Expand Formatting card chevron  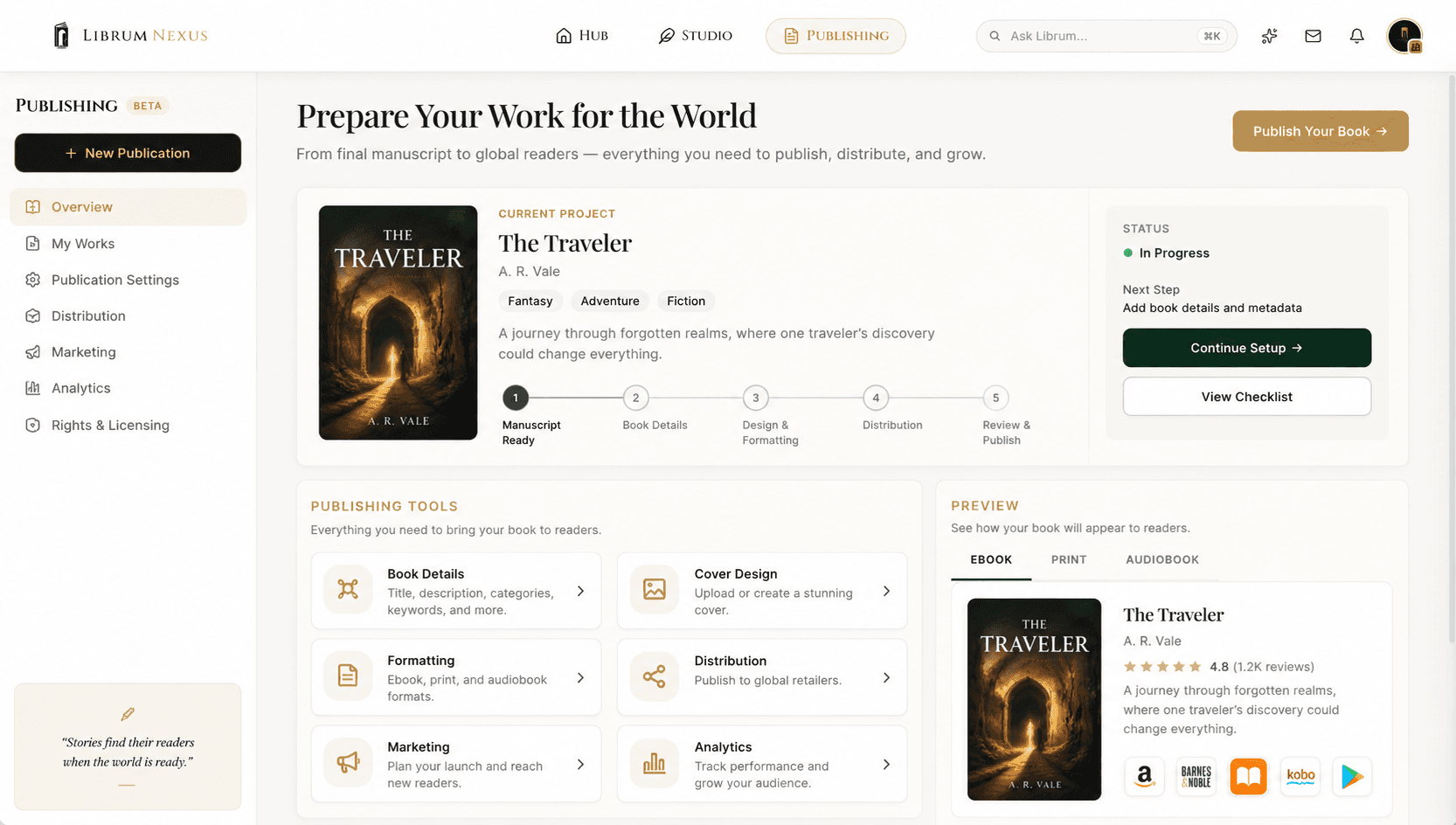click(580, 677)
